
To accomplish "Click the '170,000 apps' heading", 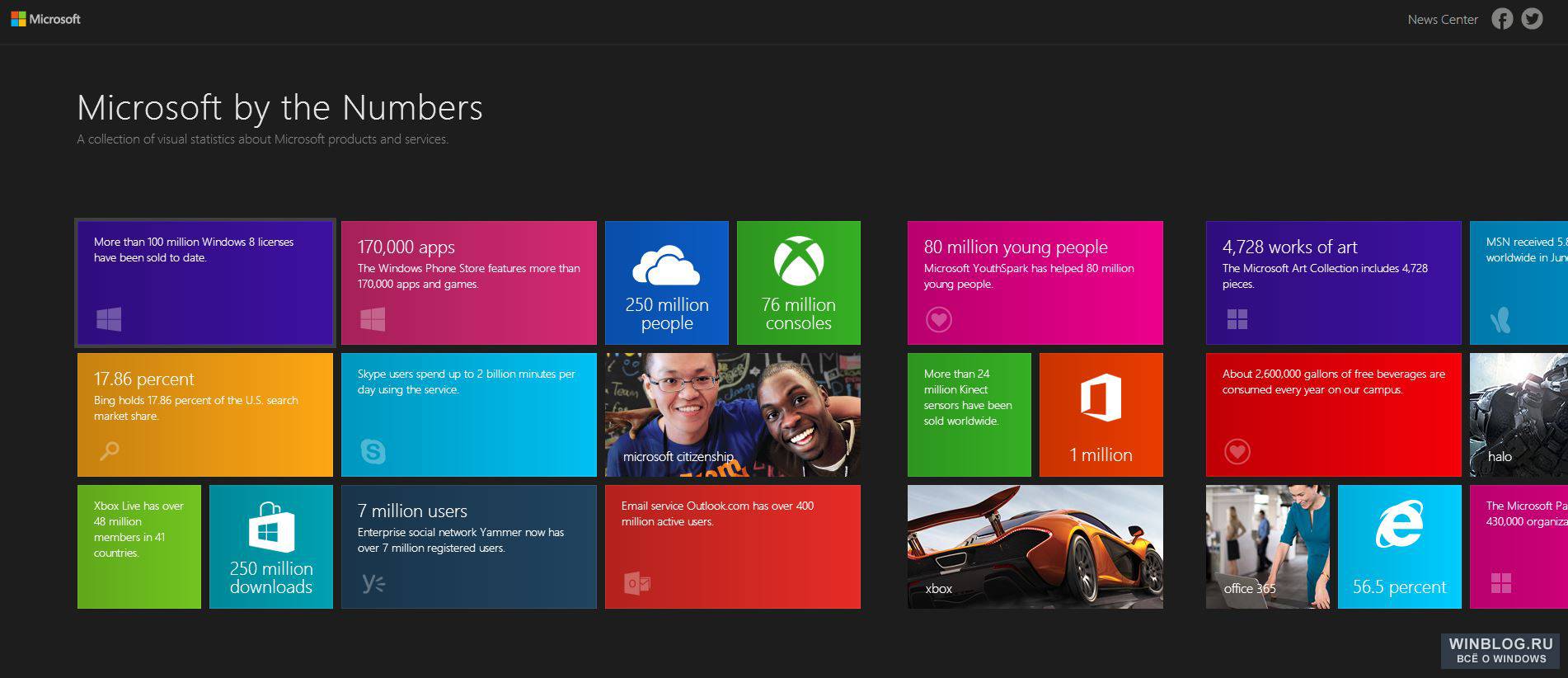I will (x=406, y=247).
